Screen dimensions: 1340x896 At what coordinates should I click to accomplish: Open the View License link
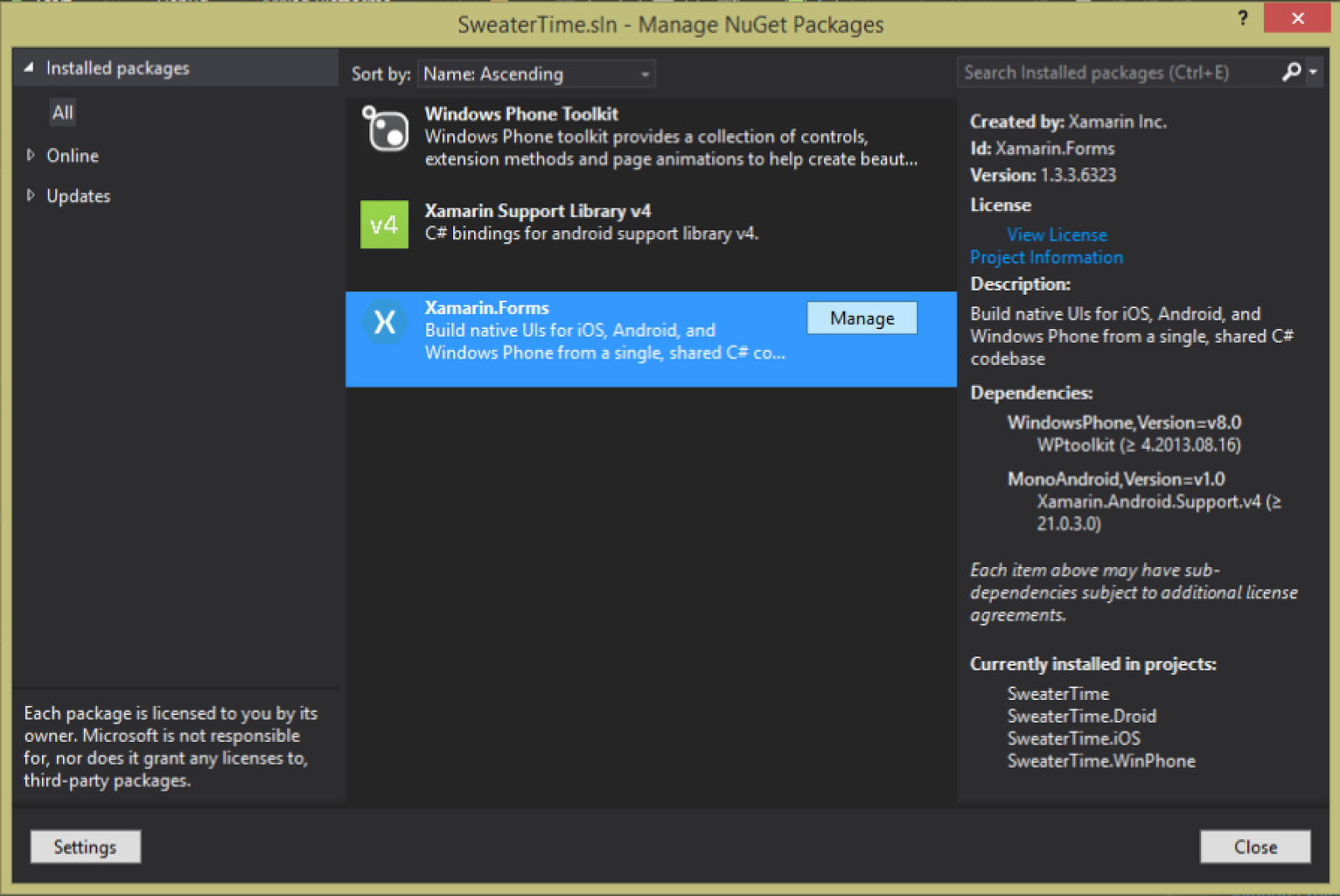click(1057, 234)
